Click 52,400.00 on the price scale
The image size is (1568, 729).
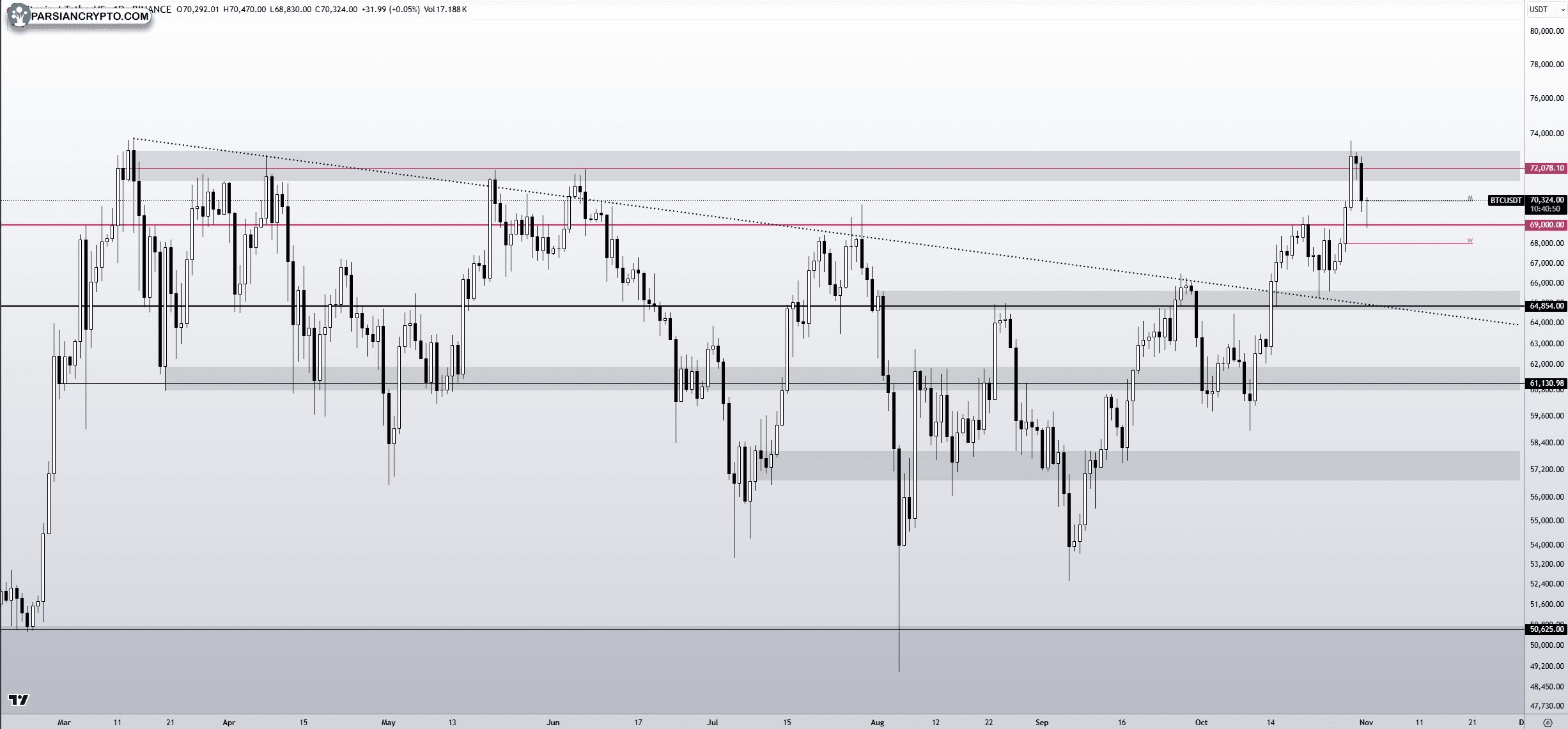coord(1546,584)
